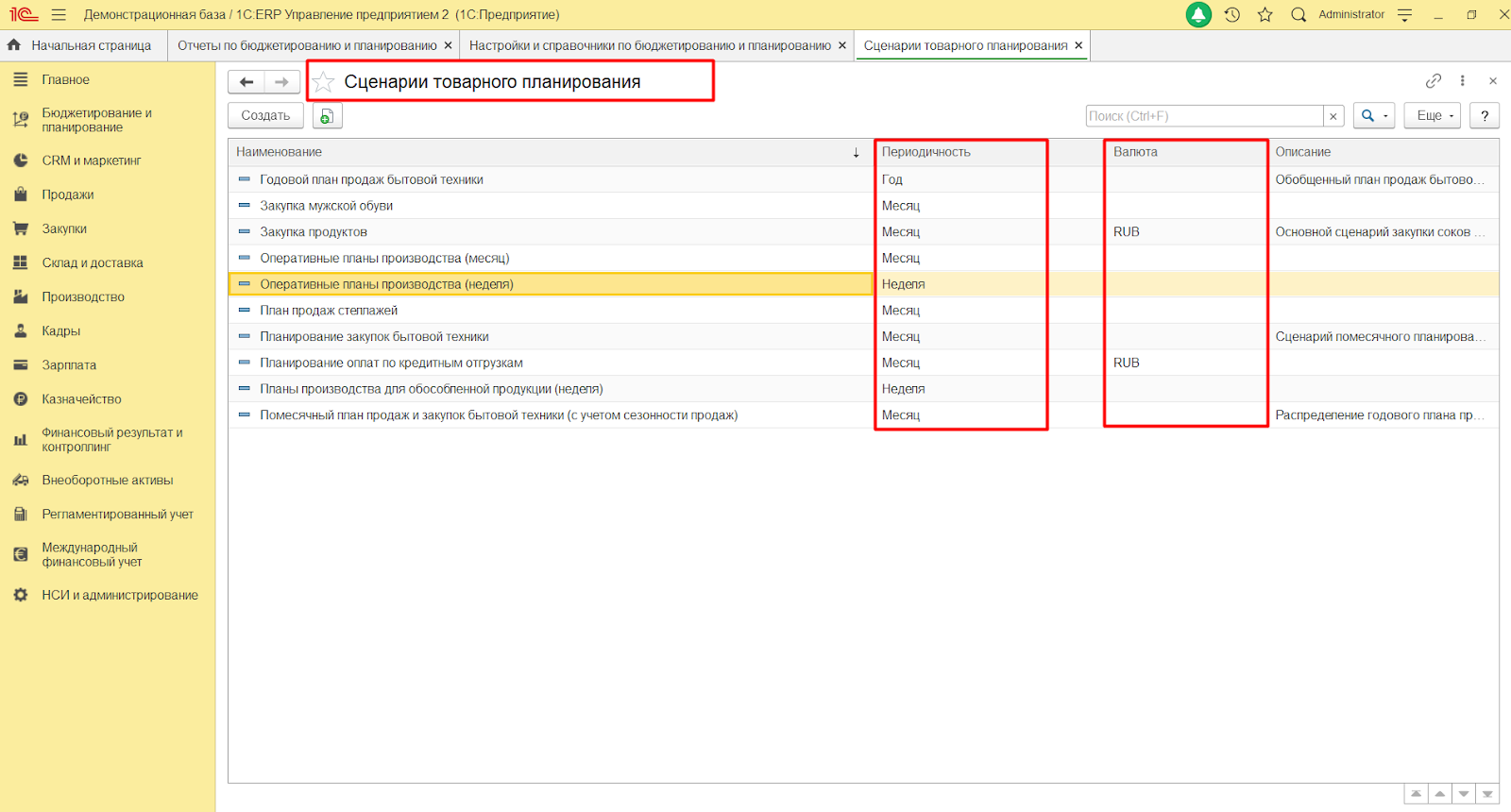
Task: Open the Еще dropdown menu
Action: tap(1434, 116)
